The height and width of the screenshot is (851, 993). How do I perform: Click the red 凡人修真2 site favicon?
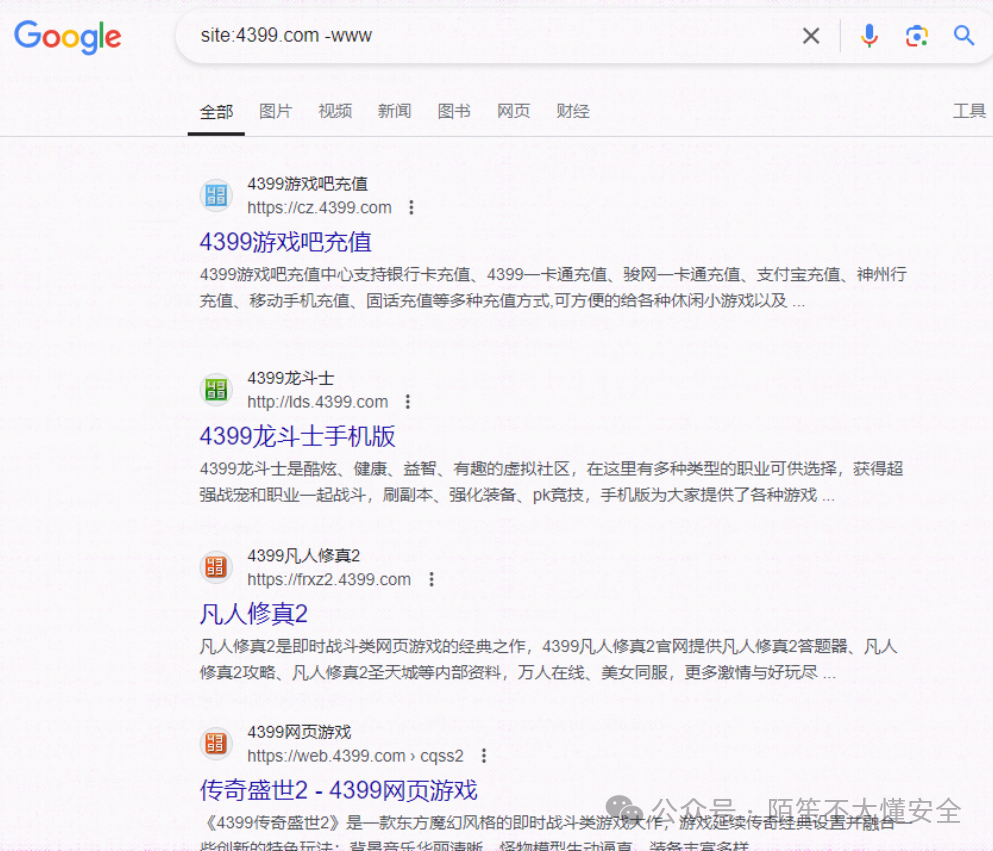click(x=216, y=567)
